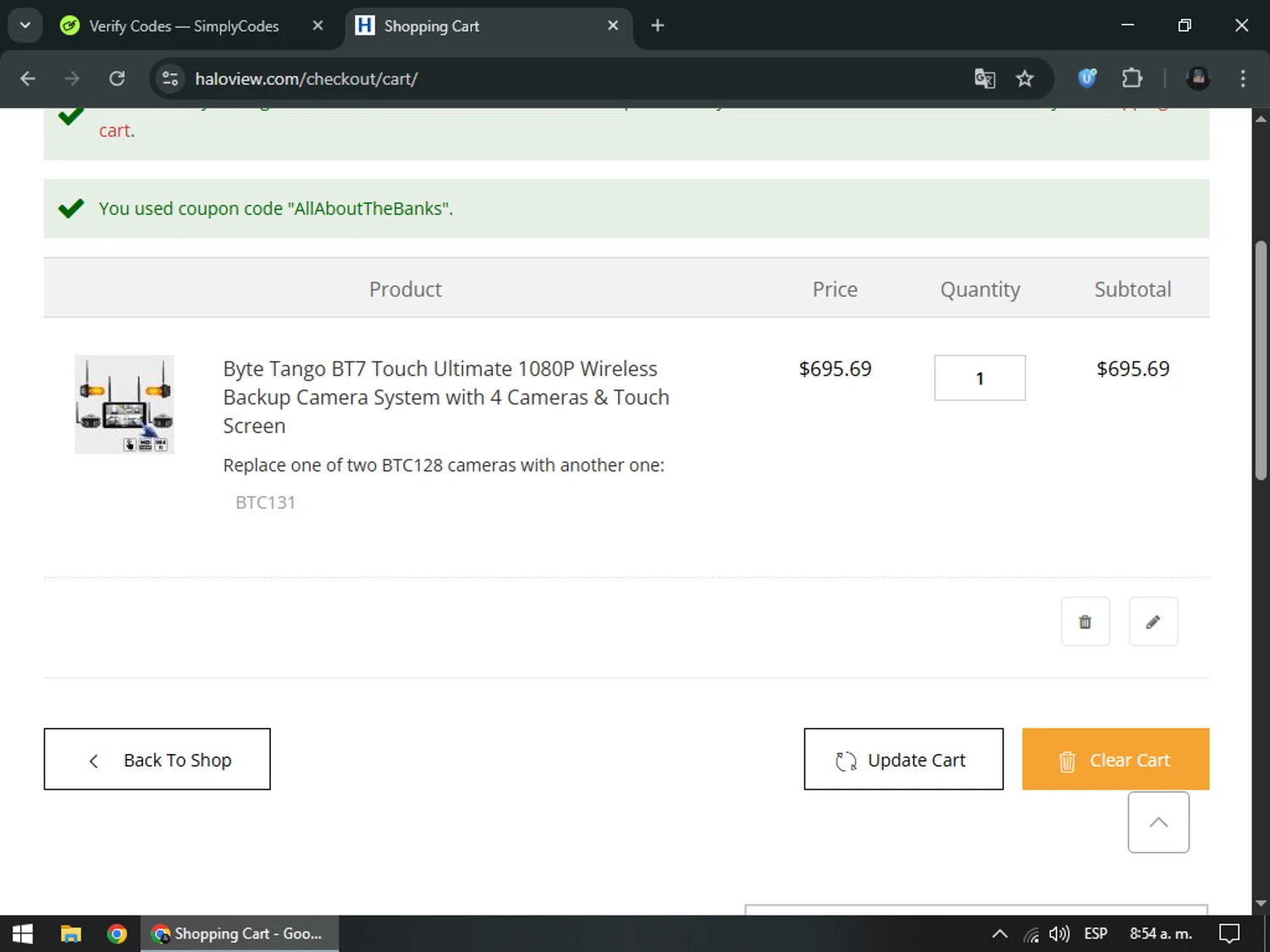Bookmark this page with the star icon
Screen dimensions: 1270x952
[x=1025, y=79]
